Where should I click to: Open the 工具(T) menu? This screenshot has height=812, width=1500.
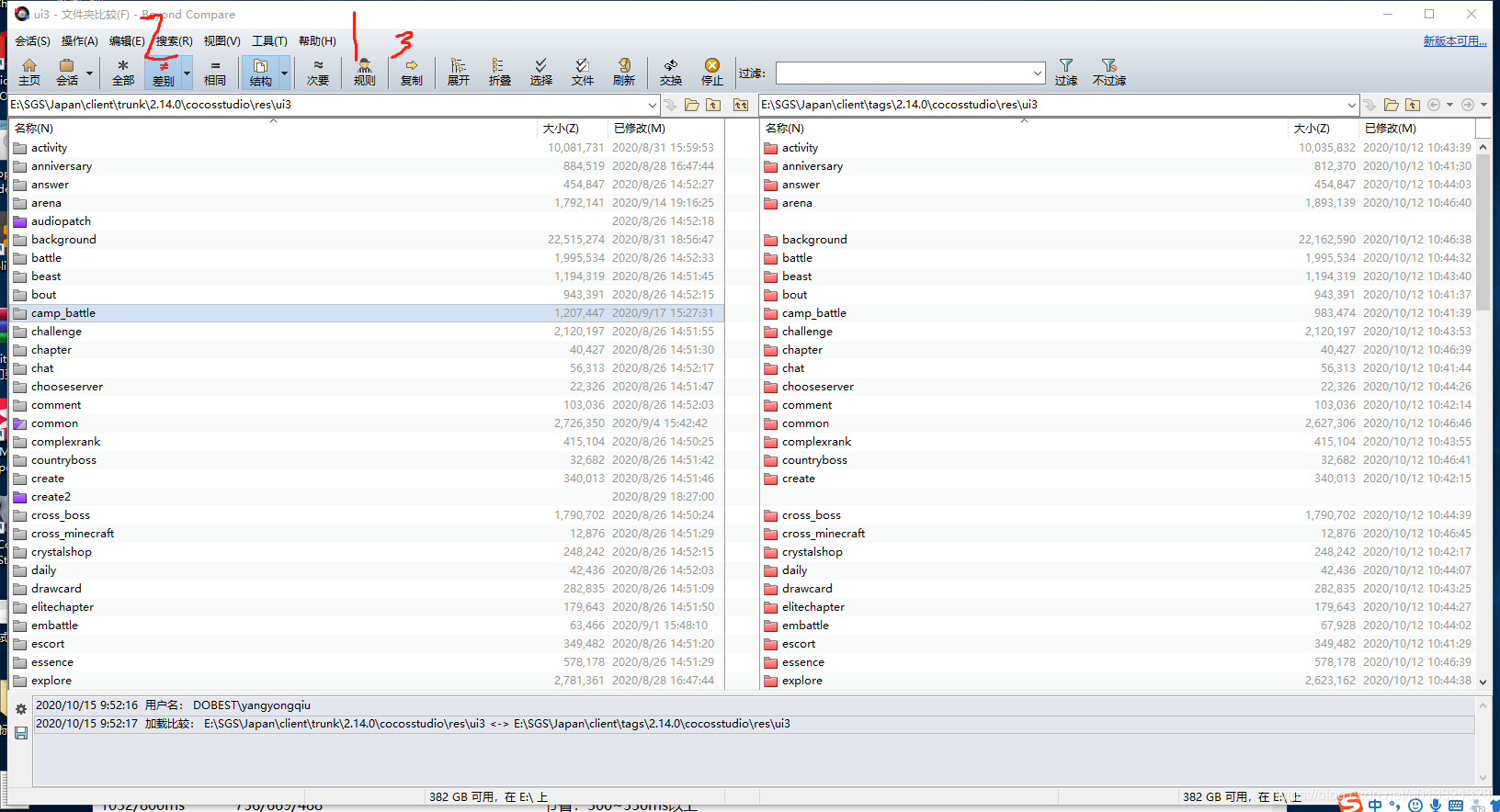click(x=269, y=41)
